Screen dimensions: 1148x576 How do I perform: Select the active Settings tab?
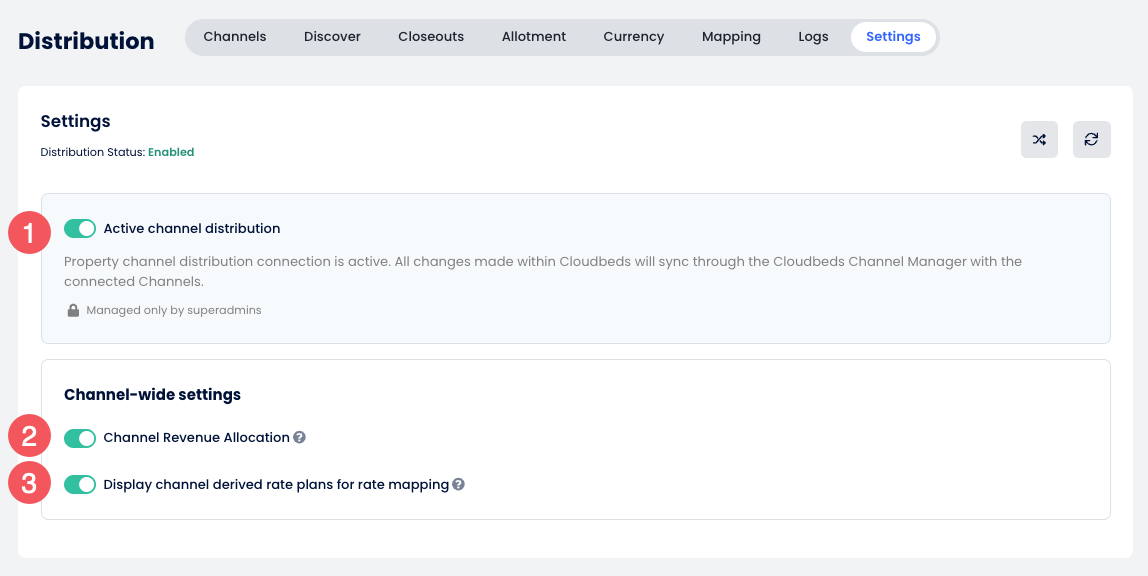click(893, 37)
